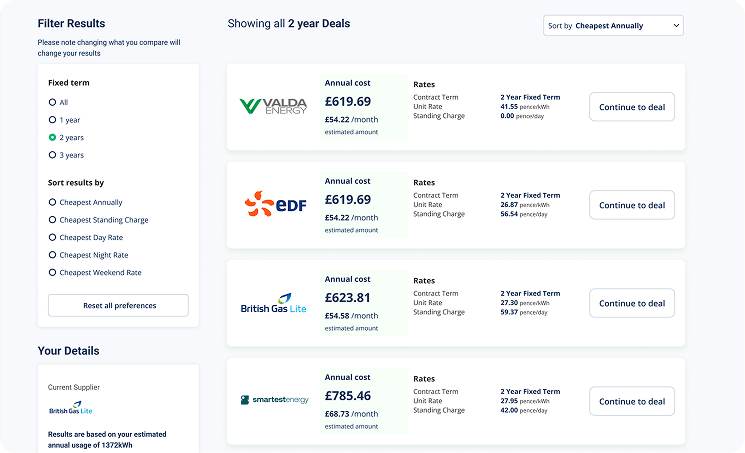Click the £54.58 /month estimate
The width and height of the screenshot is (745, 453).
click(x=352, y=316)
